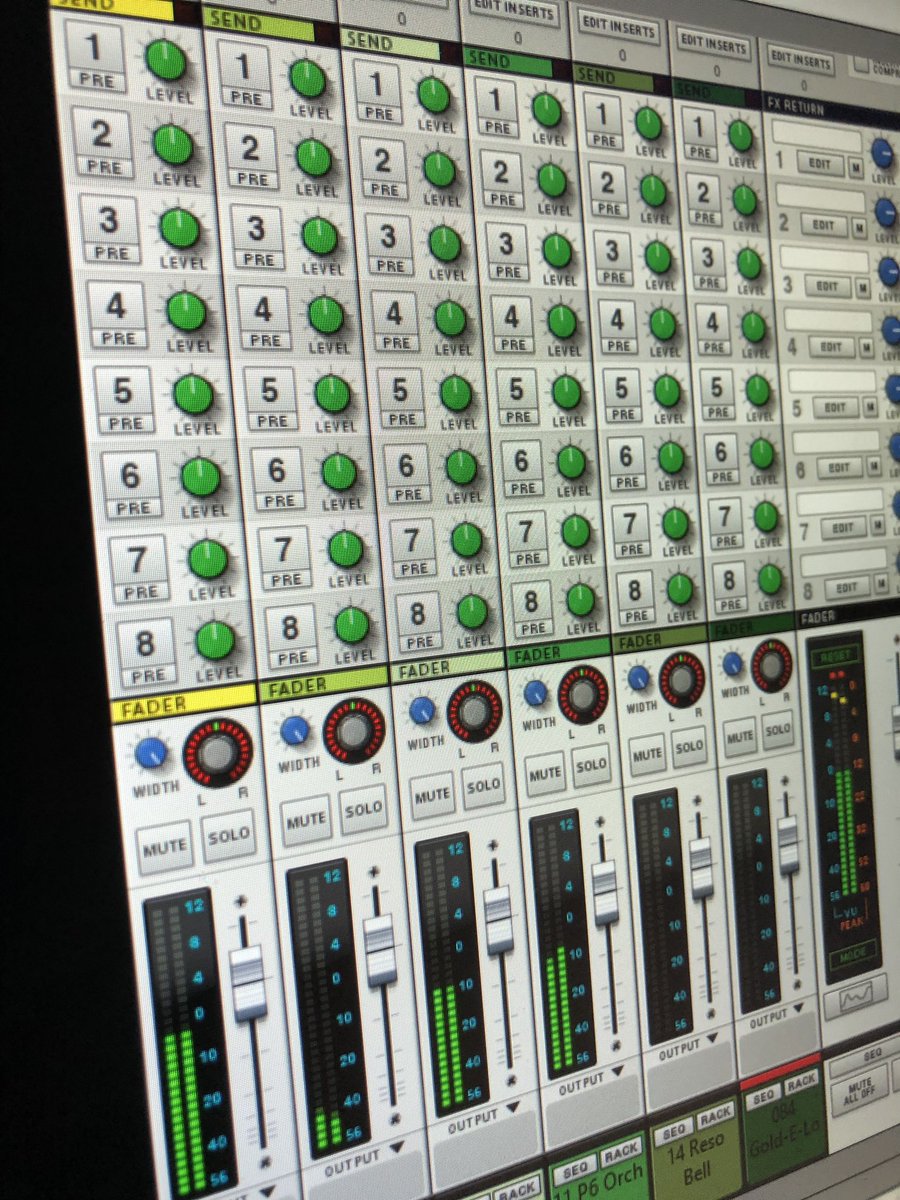Click the MUTE ALL OFF button
This screenshot has width=900, height=1200.
[858, 1089]
